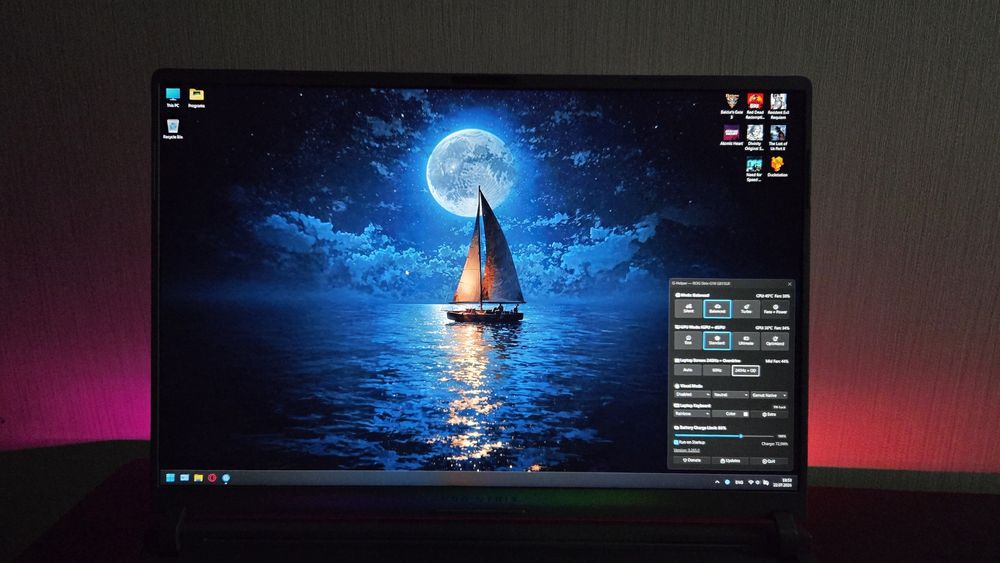Open Fans + Power settings
This screenshot has width=1000, height=563.
pos(775,309)
